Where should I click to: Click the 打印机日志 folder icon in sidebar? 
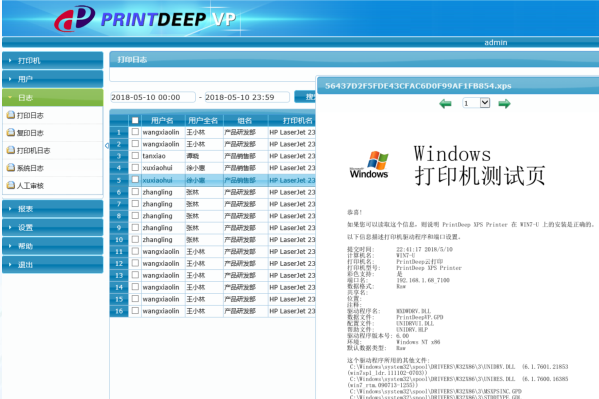click(11, 150)
